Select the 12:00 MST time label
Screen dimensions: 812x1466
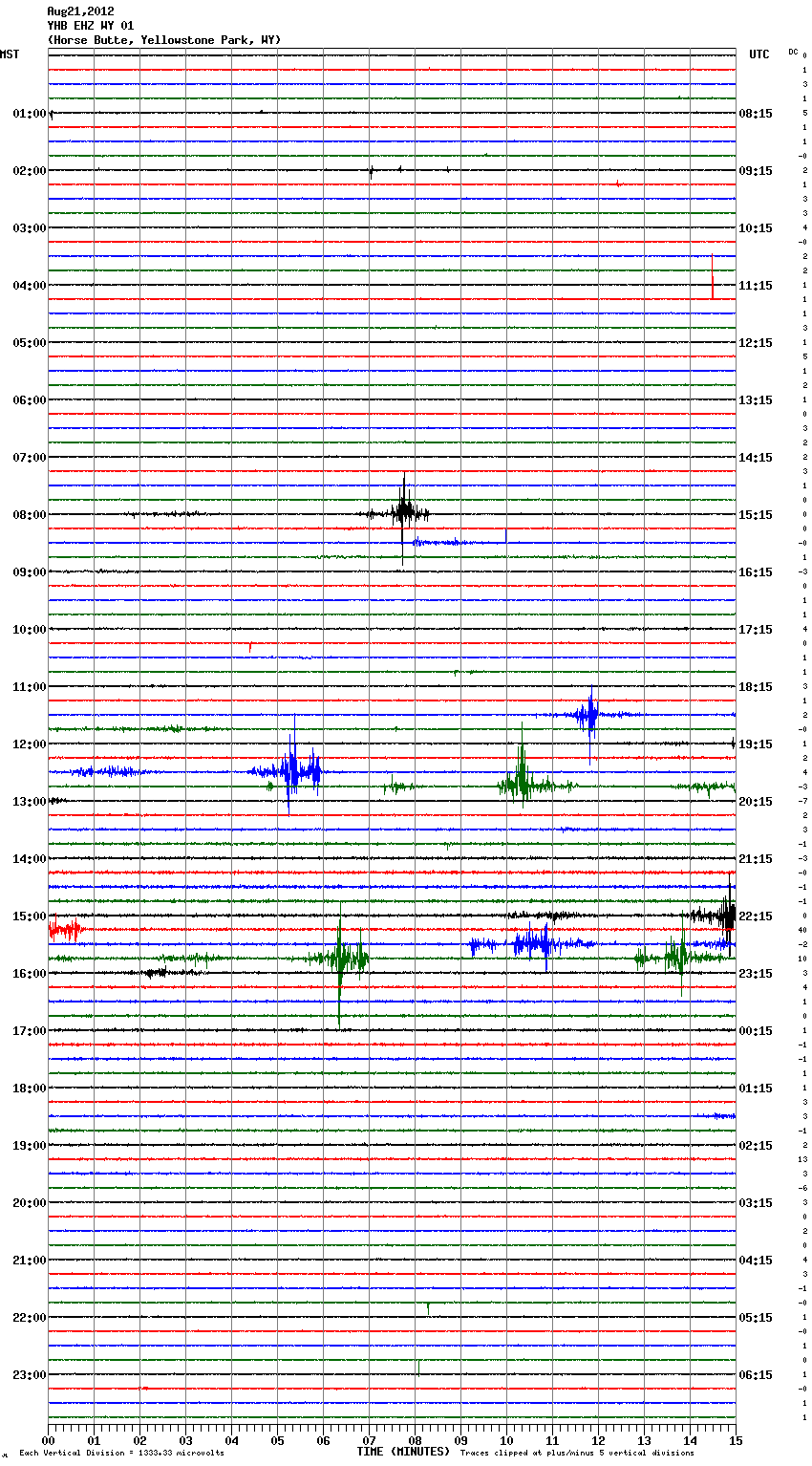[30, 744]
